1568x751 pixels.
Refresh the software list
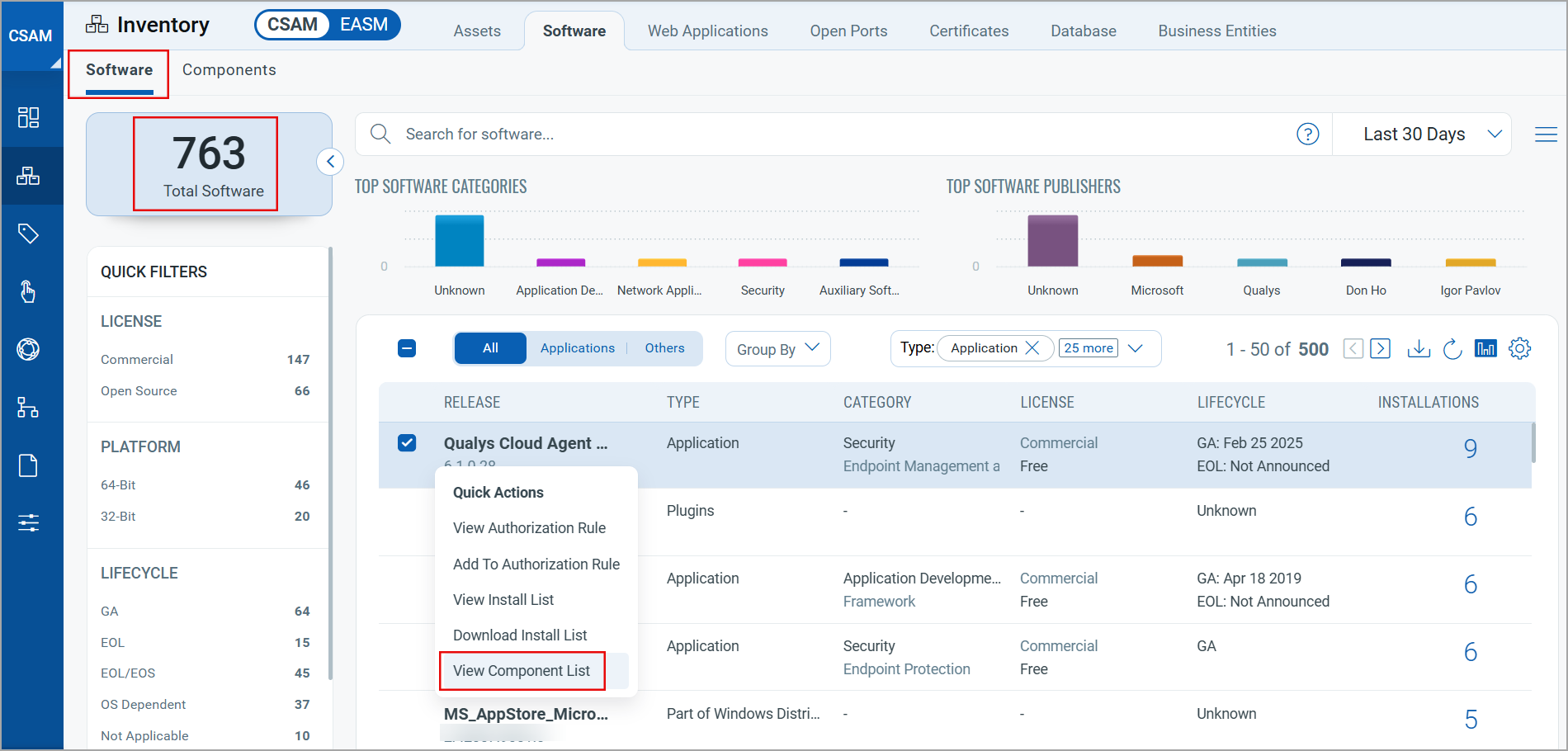coord(1452,348)
